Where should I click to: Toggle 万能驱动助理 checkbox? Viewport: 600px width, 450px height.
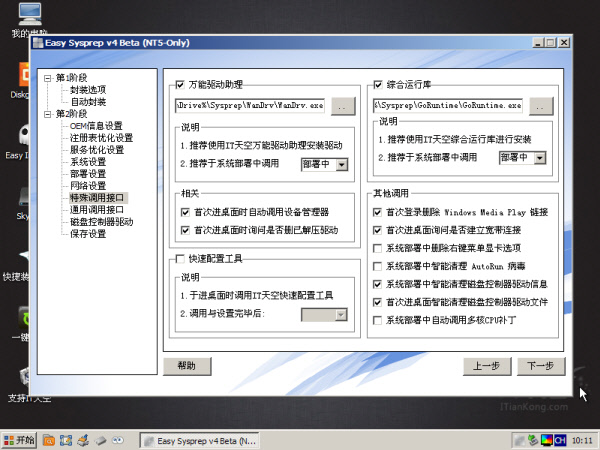point(180,85)
